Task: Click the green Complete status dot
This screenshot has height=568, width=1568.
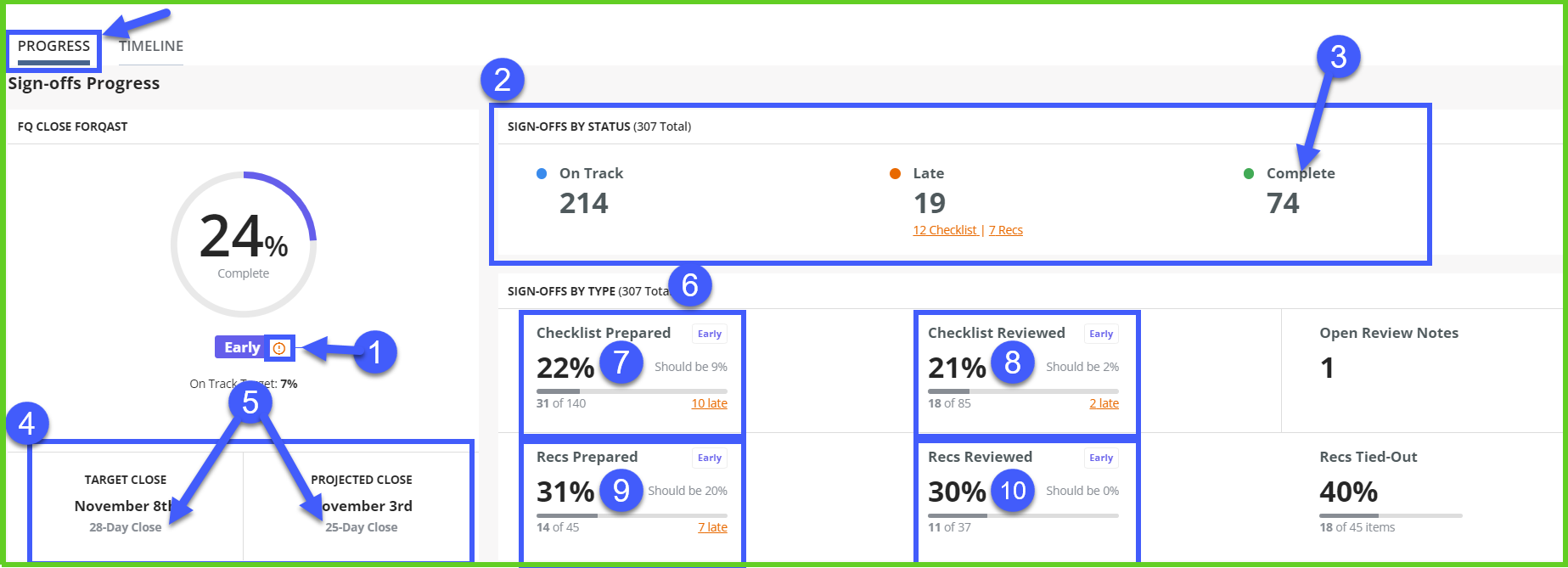Action: [1249, 174]
